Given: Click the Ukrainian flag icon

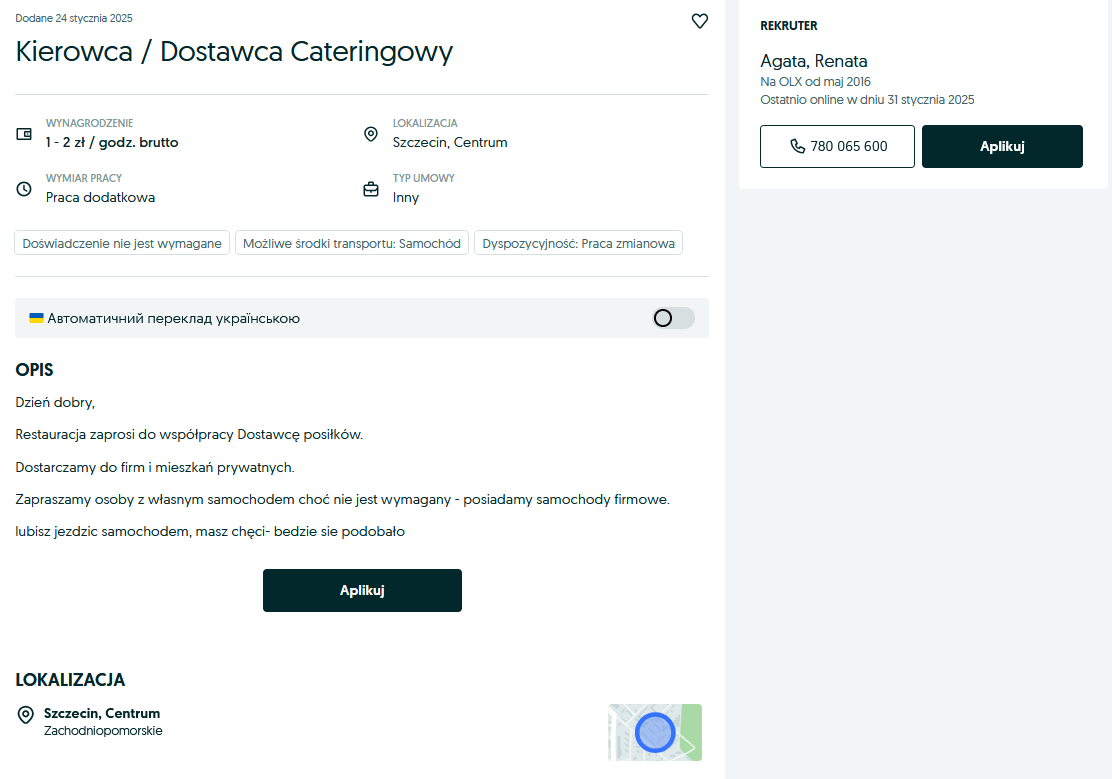Looking at the screenshot, I should pyautogui.click(x=36, y=318).
